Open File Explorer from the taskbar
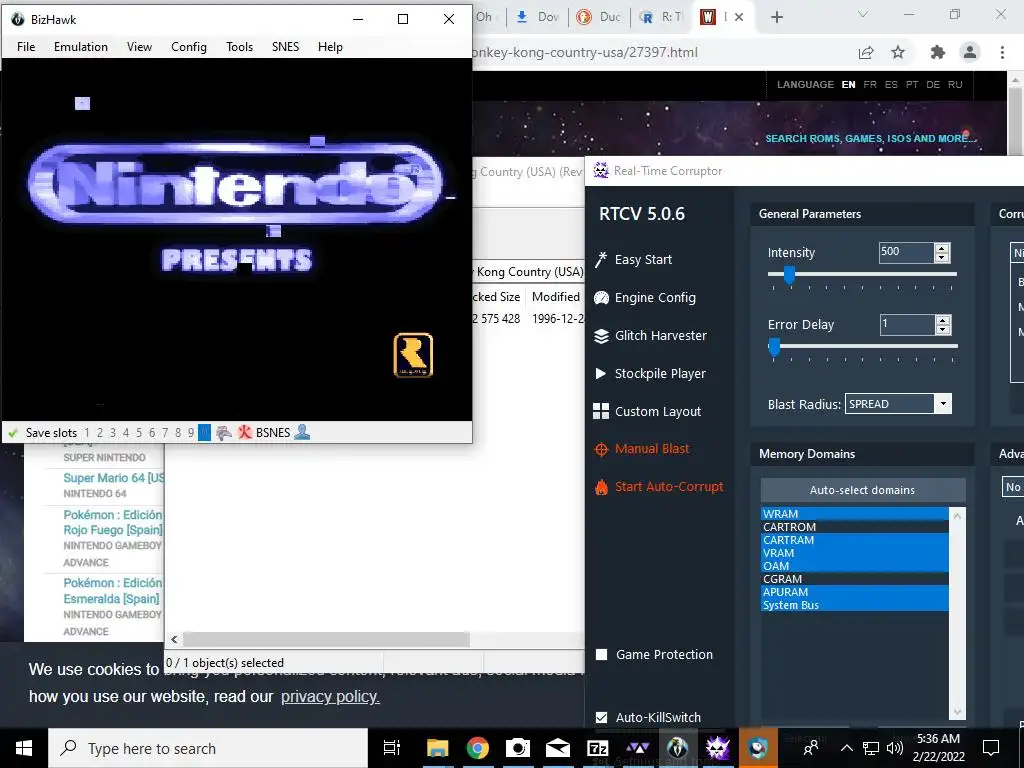 (438, 748)
